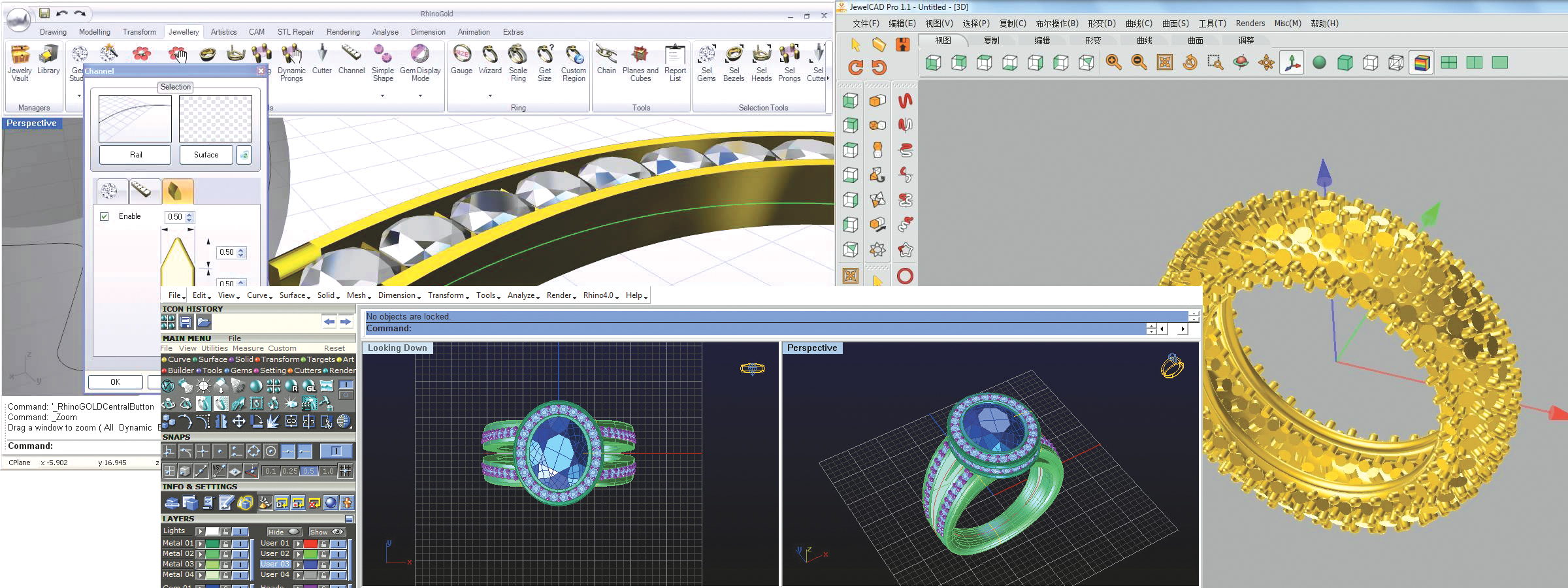Image resolution: width=1568 pixels, height=588 pixels.
Task: Click the floppy save icon in JewelCAD
Action: tap(902, 44)
